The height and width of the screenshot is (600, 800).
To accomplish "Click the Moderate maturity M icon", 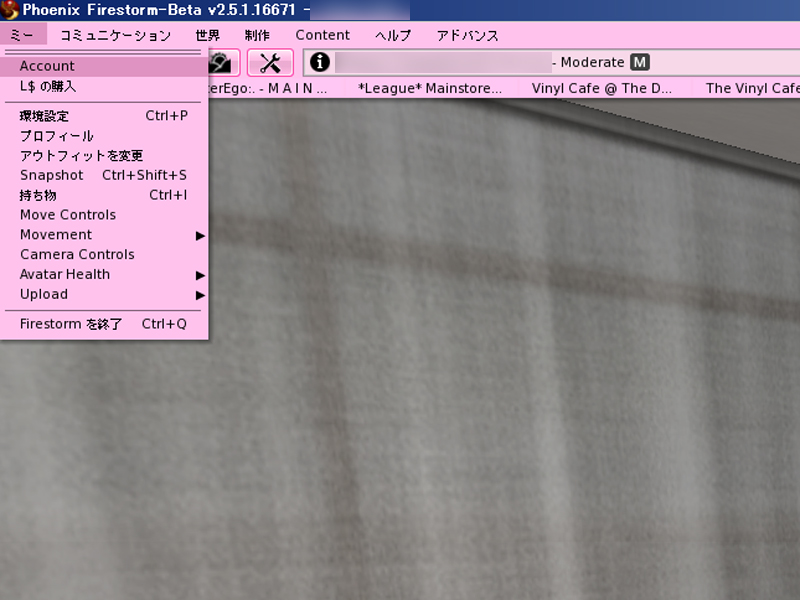I will (x=639, y=62).
